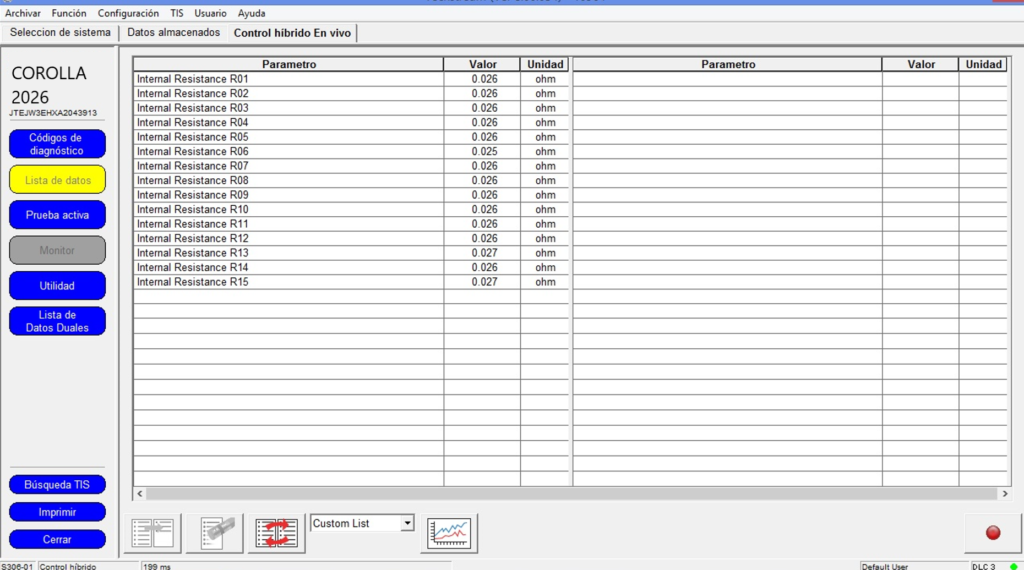Viewport: 1024px width, 570px height.
Task: Open the Configuración menu
Action: 128,13
